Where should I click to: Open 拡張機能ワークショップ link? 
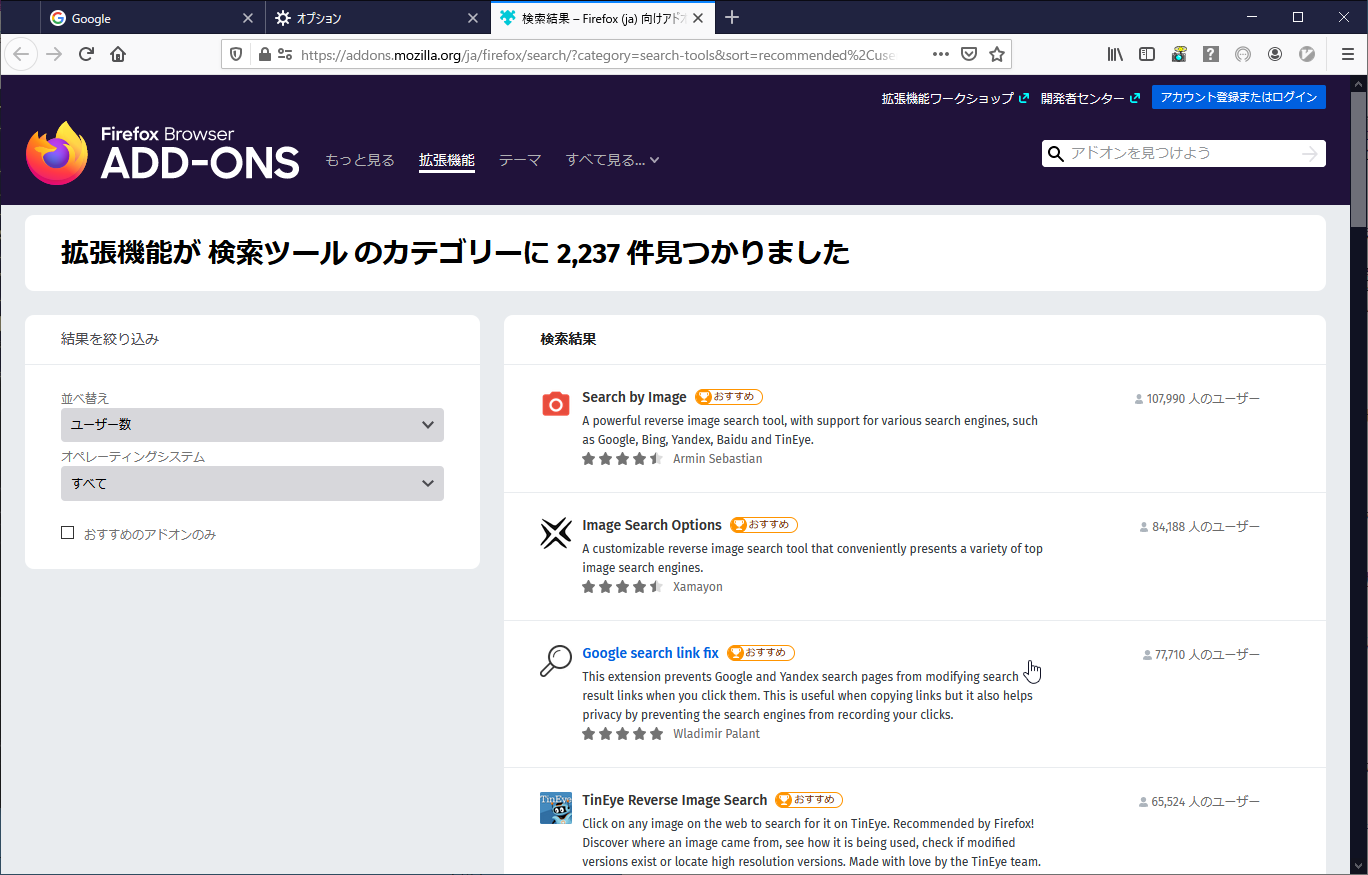tap(955, 98)
